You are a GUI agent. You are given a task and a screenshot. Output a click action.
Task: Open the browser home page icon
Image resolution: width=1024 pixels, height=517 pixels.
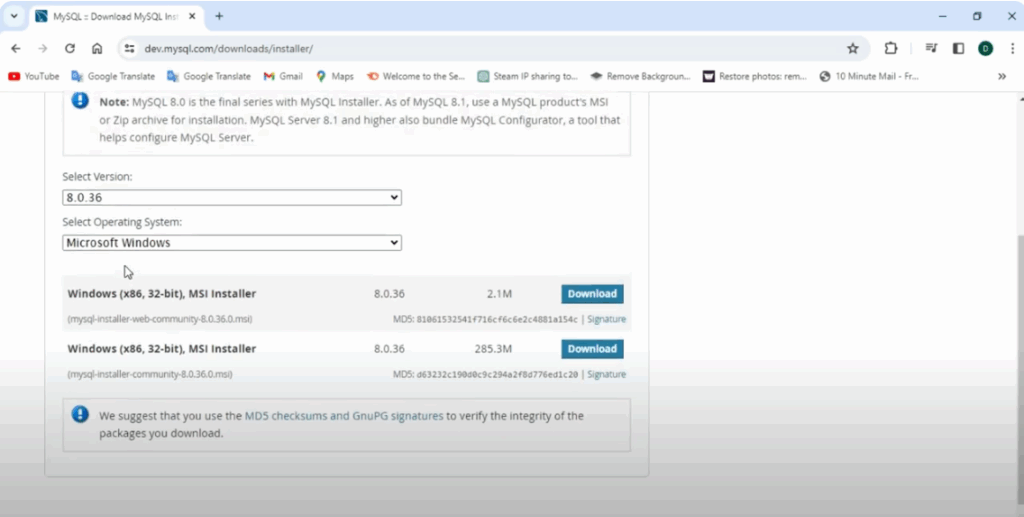pos(97,48)
